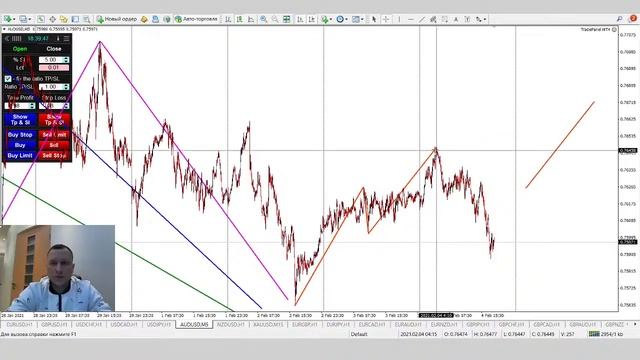Toggle chart auto scroll
Screen dimensions: 640x360
300,19
